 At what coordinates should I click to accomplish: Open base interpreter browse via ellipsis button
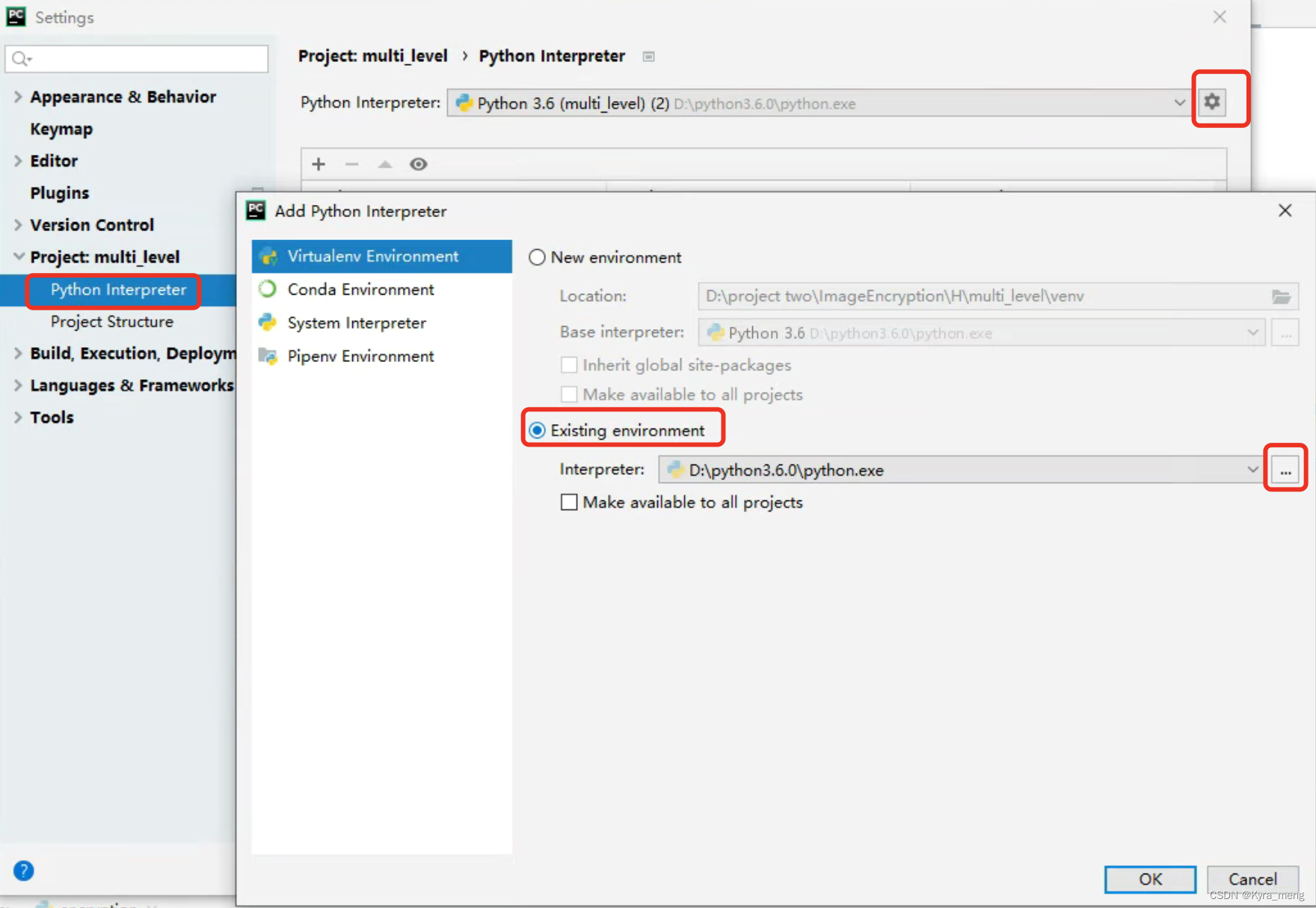pyautogui.click(x=1285, y=333)
